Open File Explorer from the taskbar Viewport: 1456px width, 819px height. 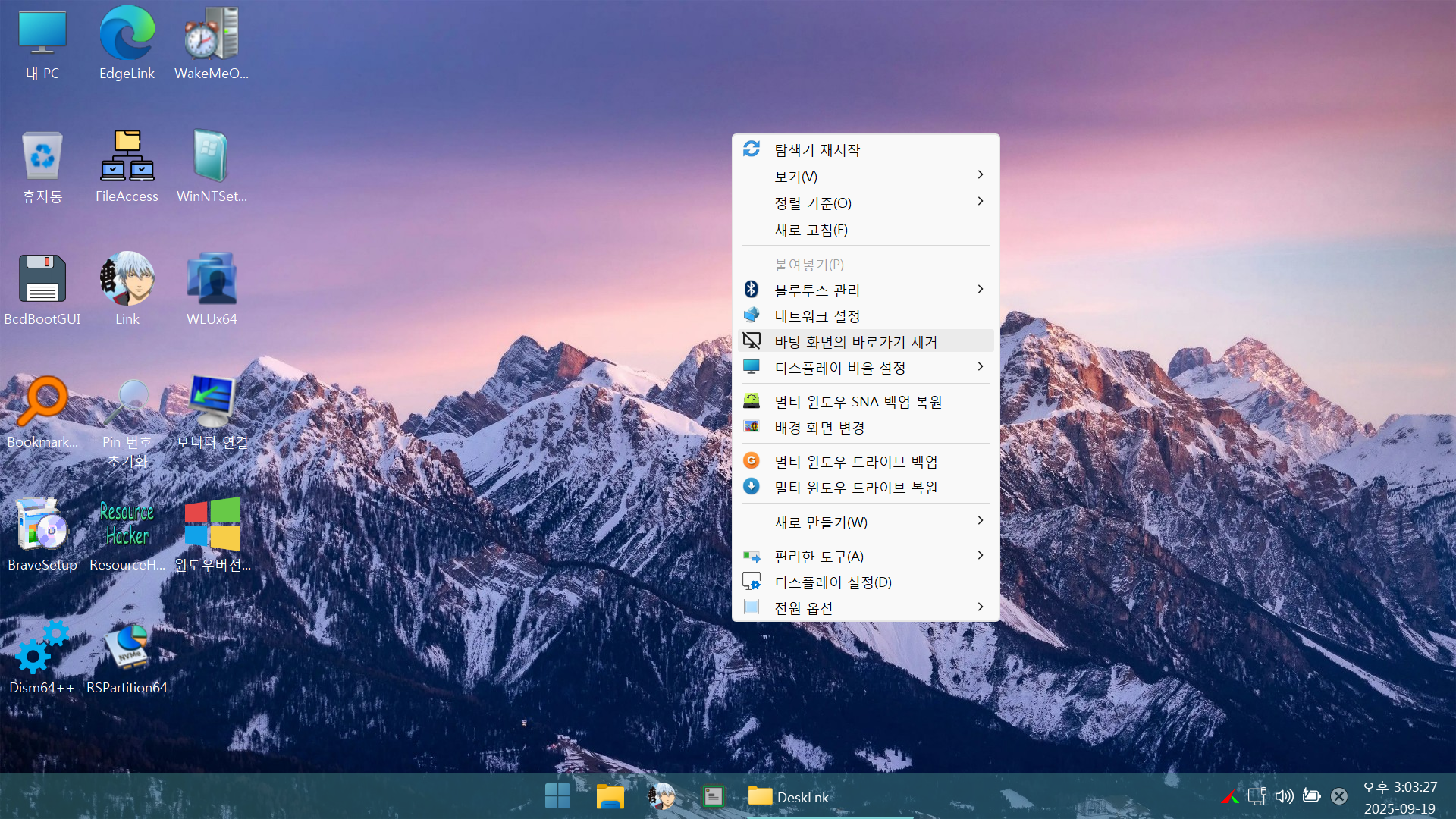pos(610,796)
